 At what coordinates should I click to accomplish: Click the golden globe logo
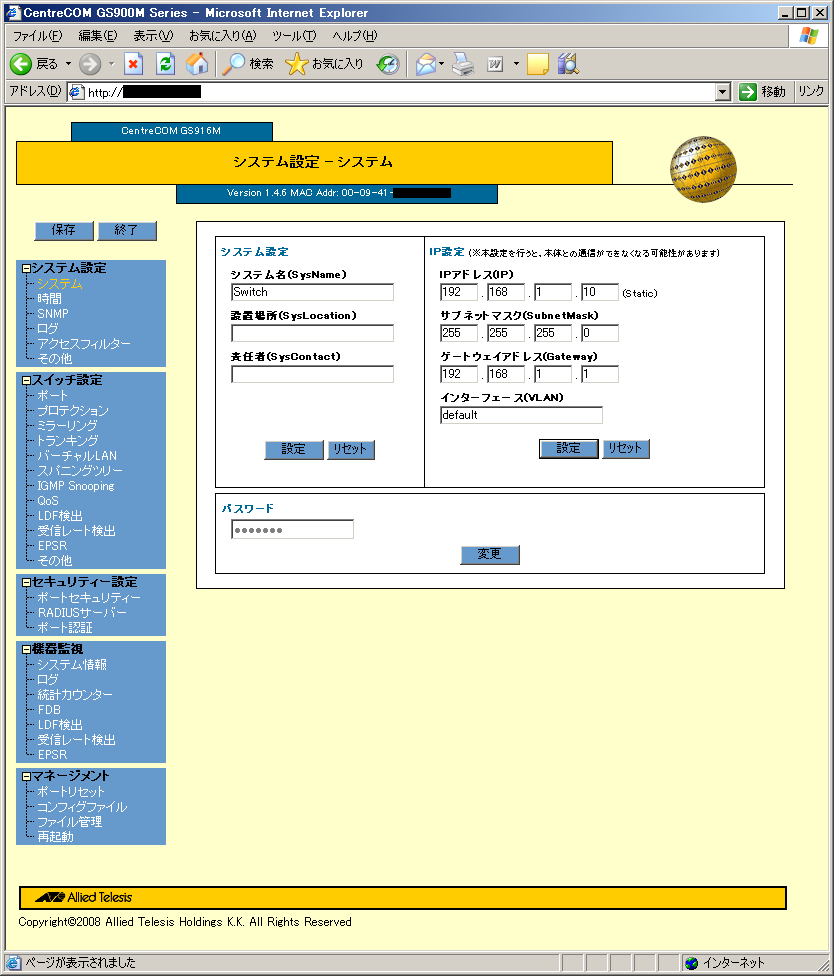[x=703, y=169]
